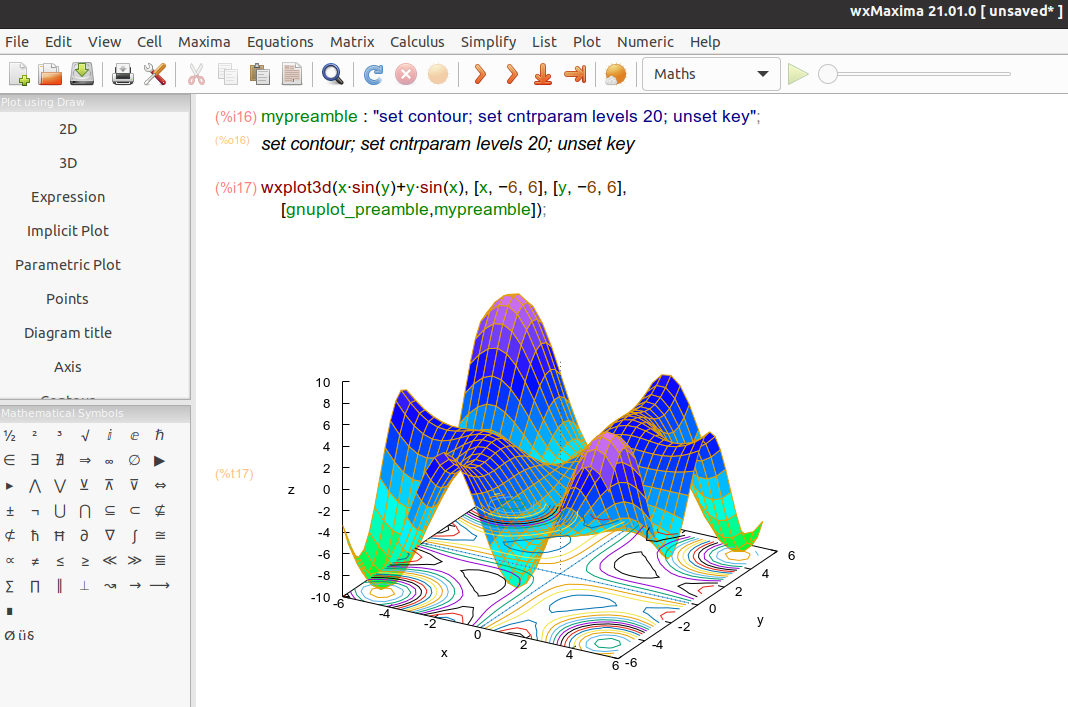This screenshot has width=1068, height=707.
Task: Open the Simplify menu
Action: (488, 42)
